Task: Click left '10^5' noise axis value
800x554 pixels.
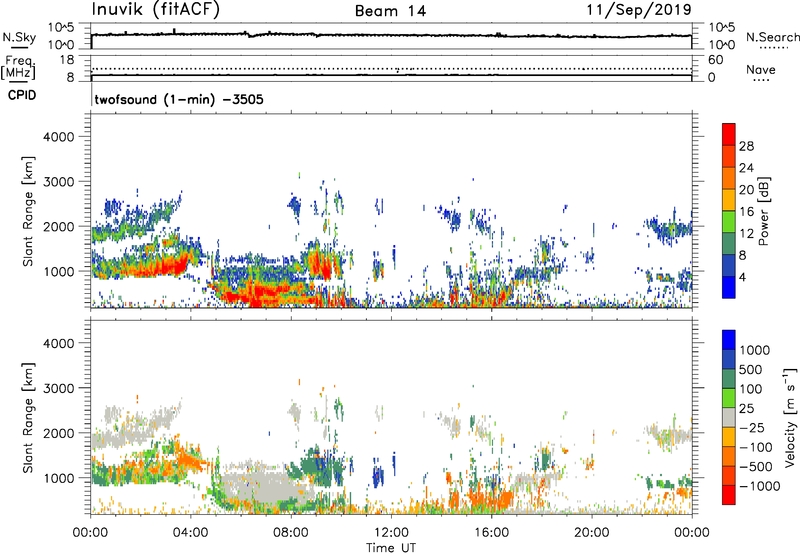Action: (x=60, y=28)
